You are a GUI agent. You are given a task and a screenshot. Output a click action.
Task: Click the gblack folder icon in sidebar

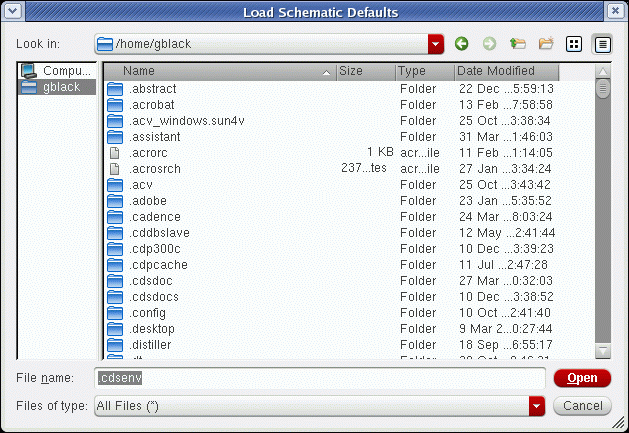(x=29, y=87)
